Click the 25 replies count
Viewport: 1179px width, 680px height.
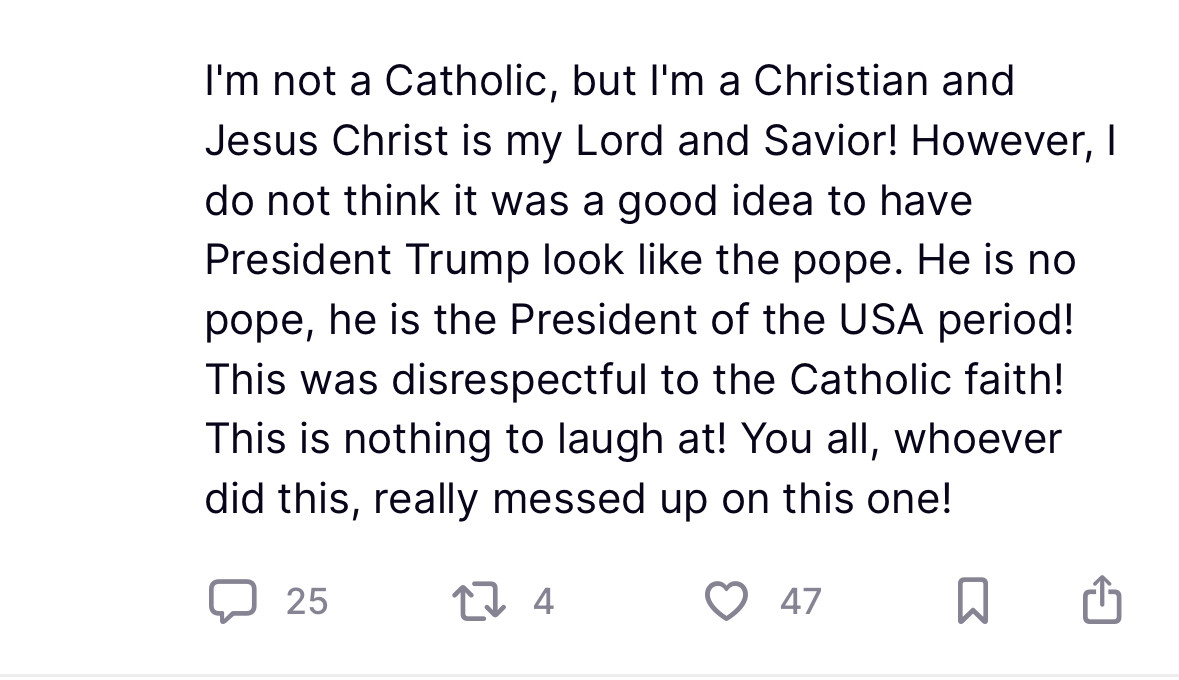307,602
